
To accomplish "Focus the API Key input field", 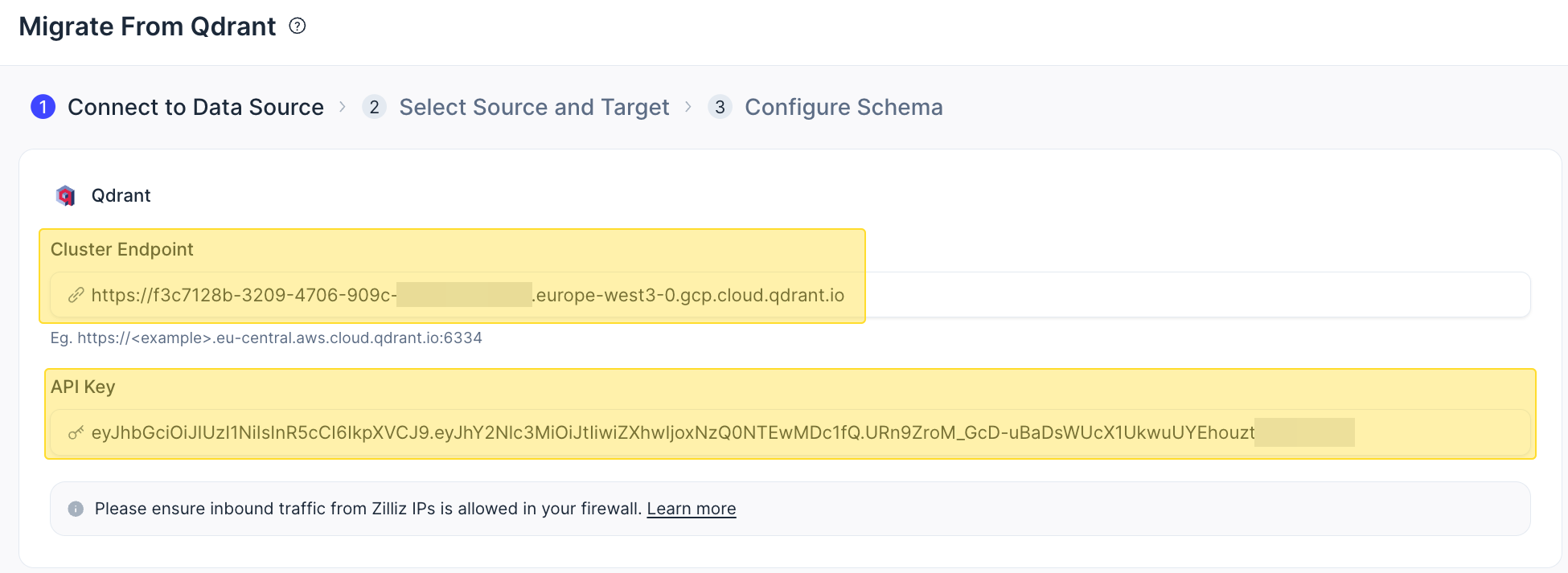I will [790, 433].
